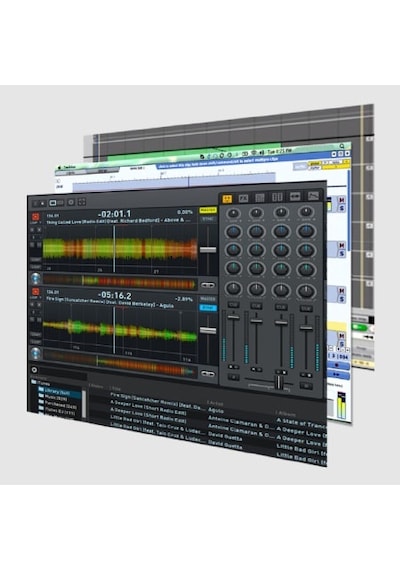Click the bottom deck time display -05:16.2
The height and width of the screenshot is (570, 400).
coord(115,295)
